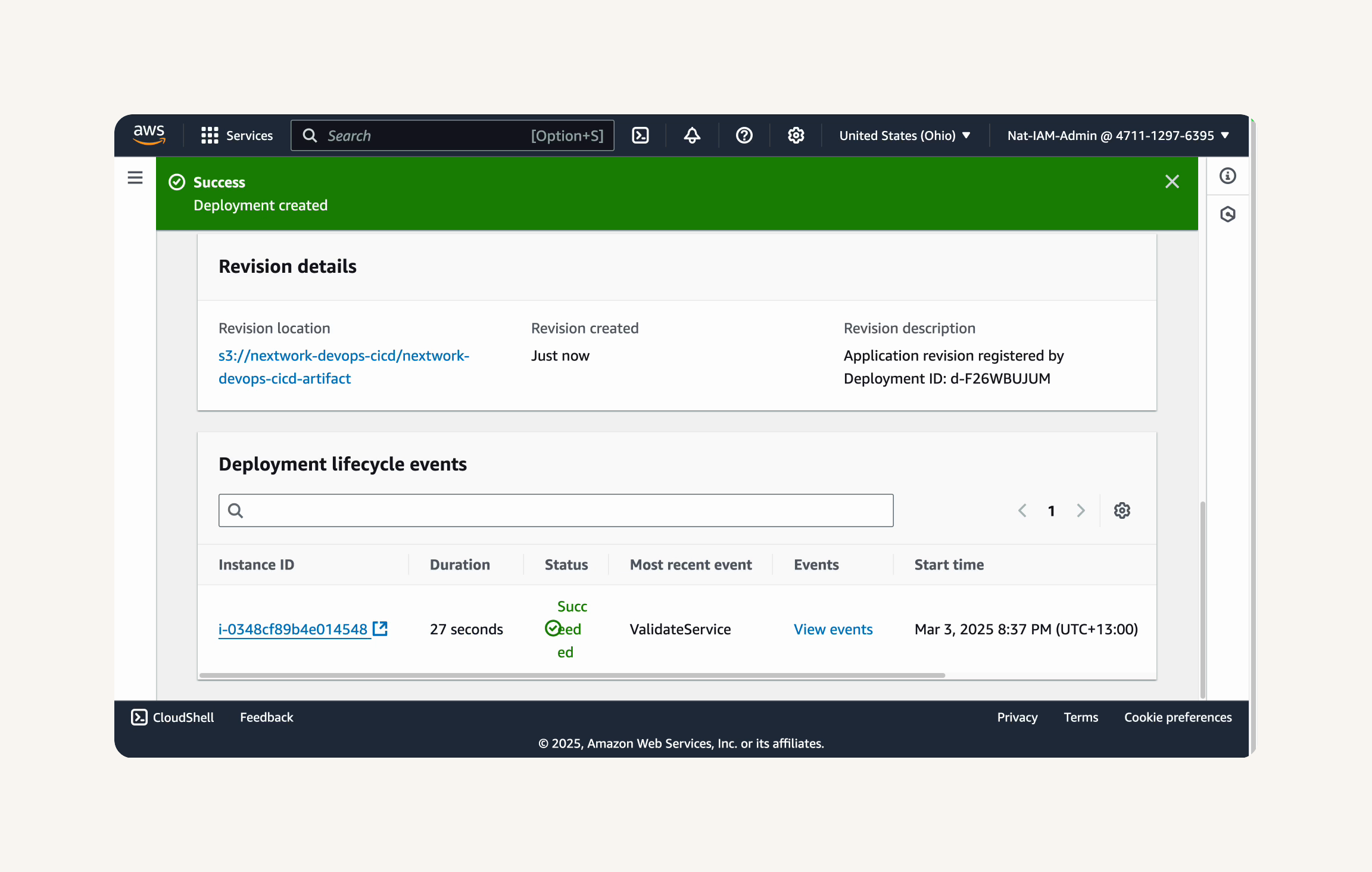Click the AWS logo home icon
This screenshot has height=872, width=1372.
(149, 135)
